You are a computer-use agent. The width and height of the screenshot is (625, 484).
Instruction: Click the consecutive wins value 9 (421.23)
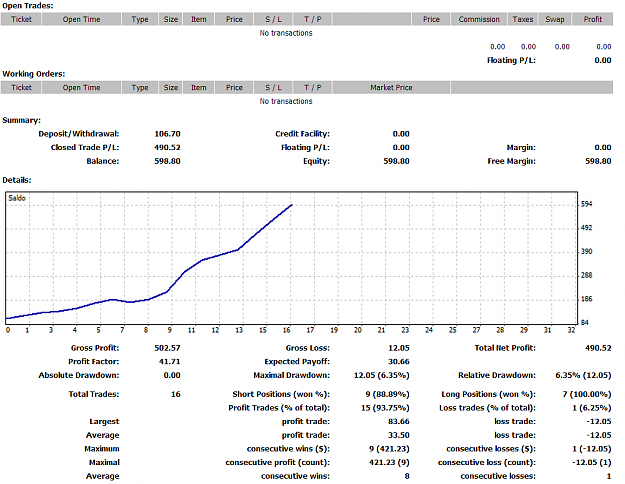point(389,449)
